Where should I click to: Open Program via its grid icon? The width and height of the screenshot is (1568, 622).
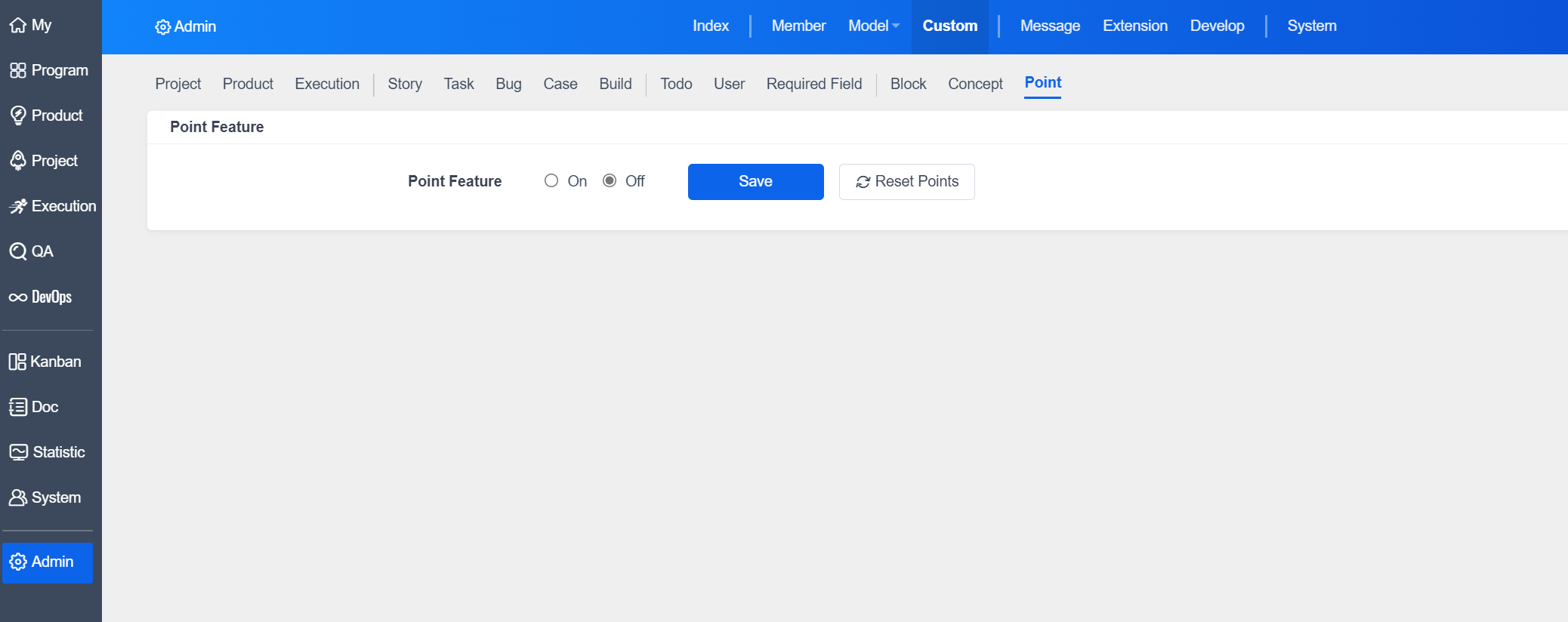(18, 71)
